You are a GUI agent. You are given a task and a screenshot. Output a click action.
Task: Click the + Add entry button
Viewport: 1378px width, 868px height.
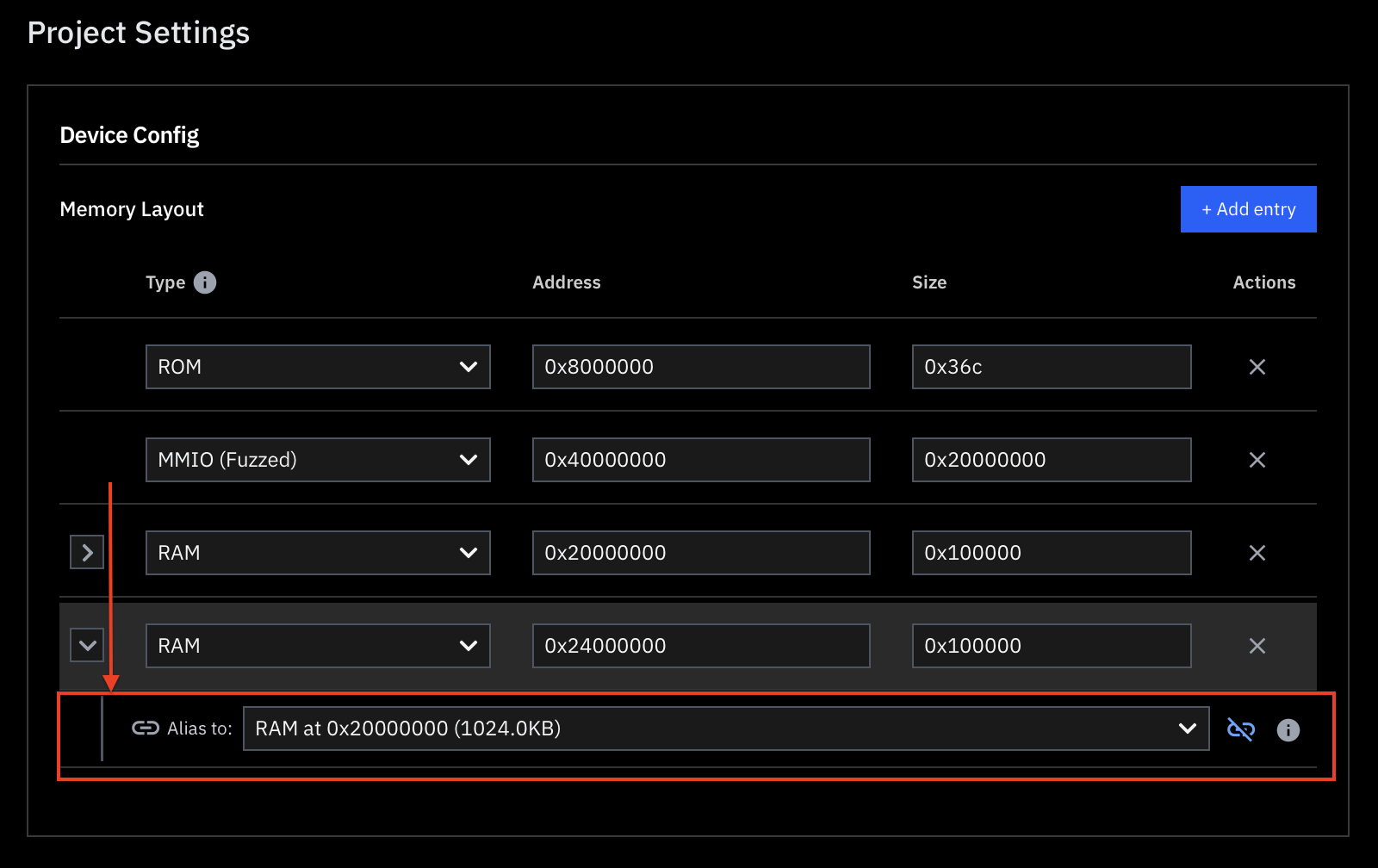(x=1248, y=208)
